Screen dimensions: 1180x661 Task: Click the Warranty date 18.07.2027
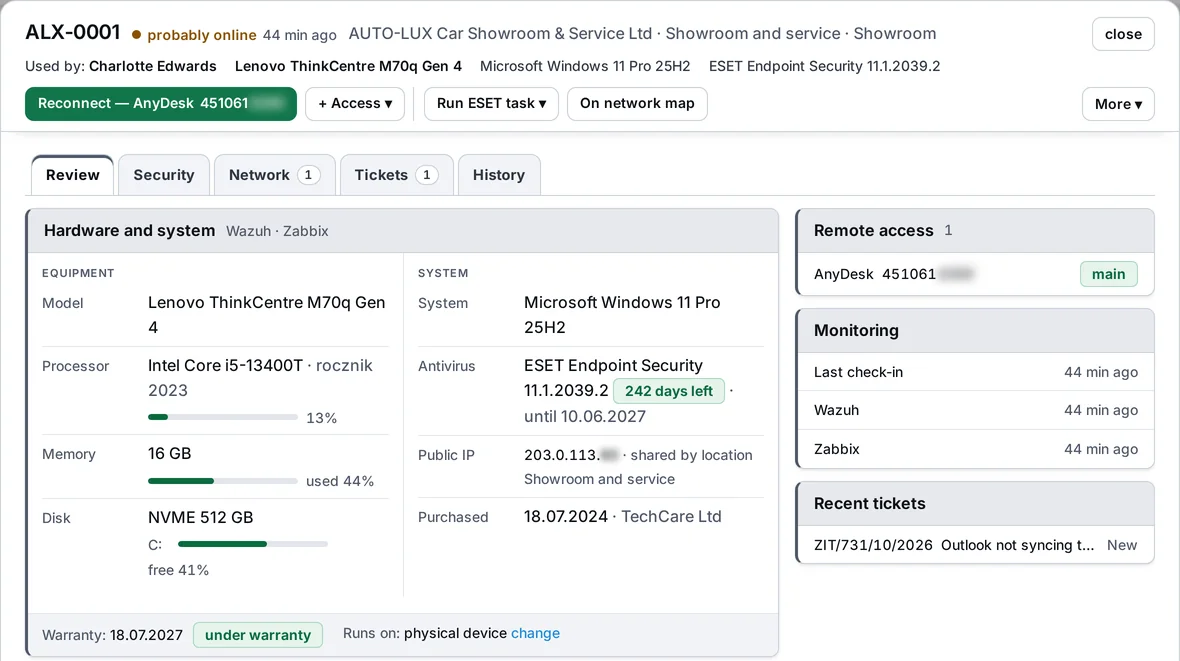click(x=146, y=635)
